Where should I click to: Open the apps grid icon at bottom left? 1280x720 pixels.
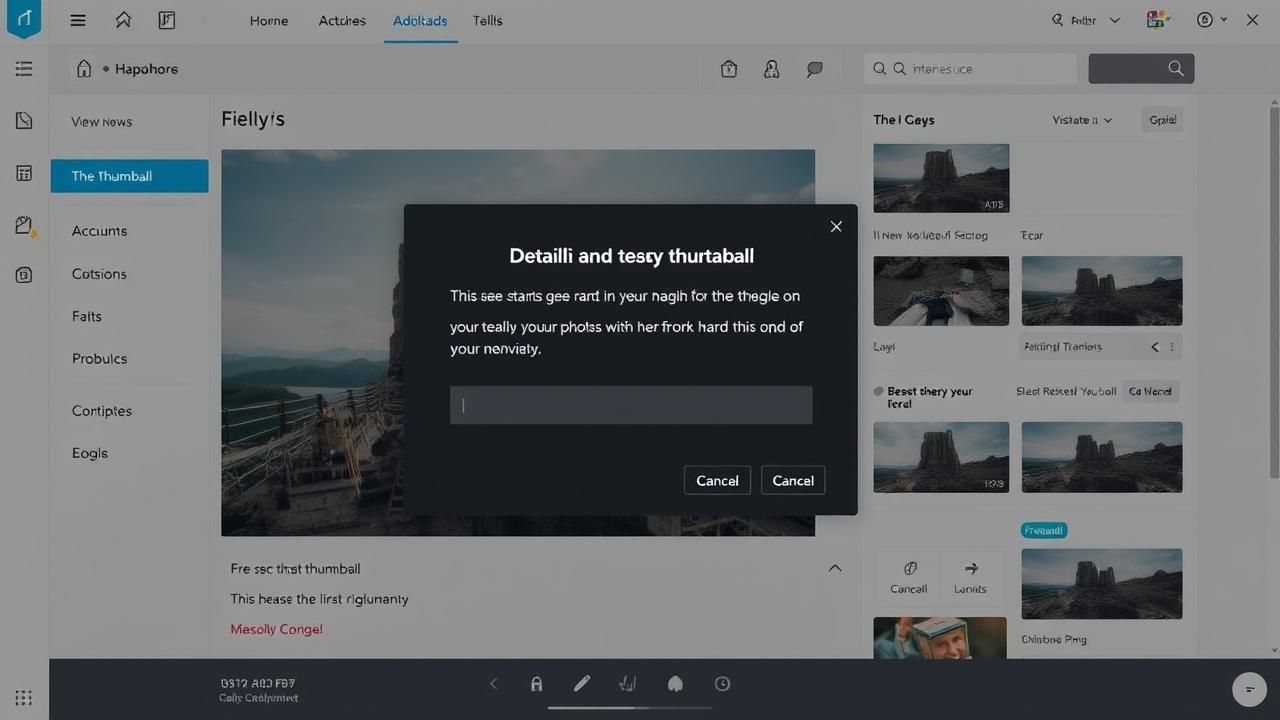point(24,698)
